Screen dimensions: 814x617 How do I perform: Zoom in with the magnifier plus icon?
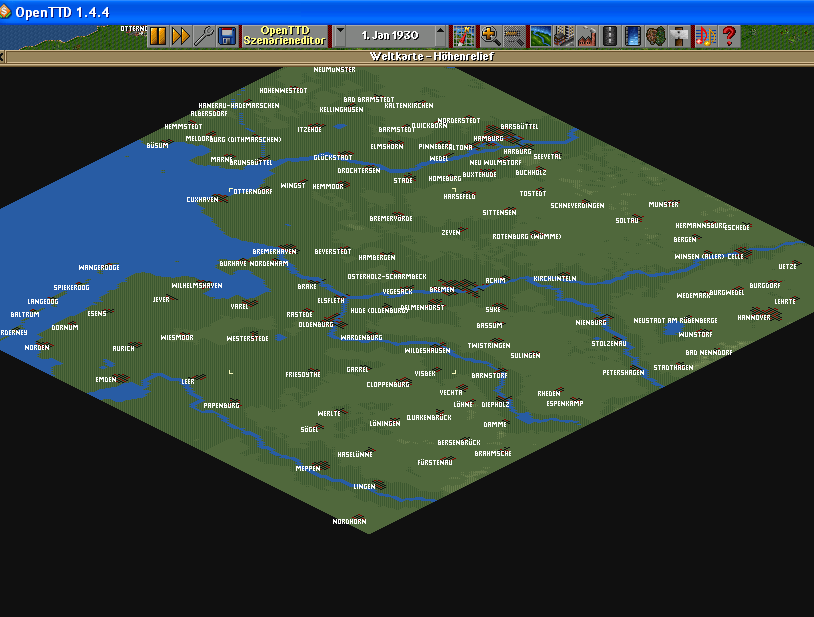click(x=491, y=36)
